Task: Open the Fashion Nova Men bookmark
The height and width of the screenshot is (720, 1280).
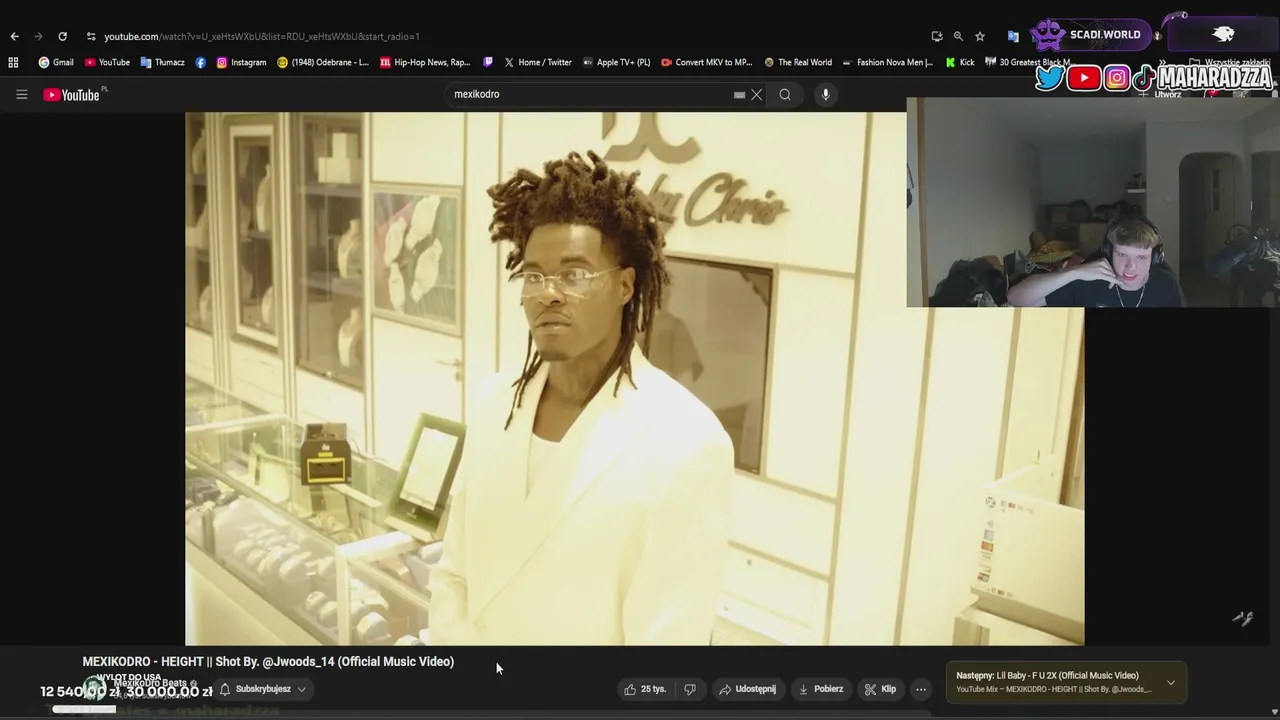Action: pos(887,62)
